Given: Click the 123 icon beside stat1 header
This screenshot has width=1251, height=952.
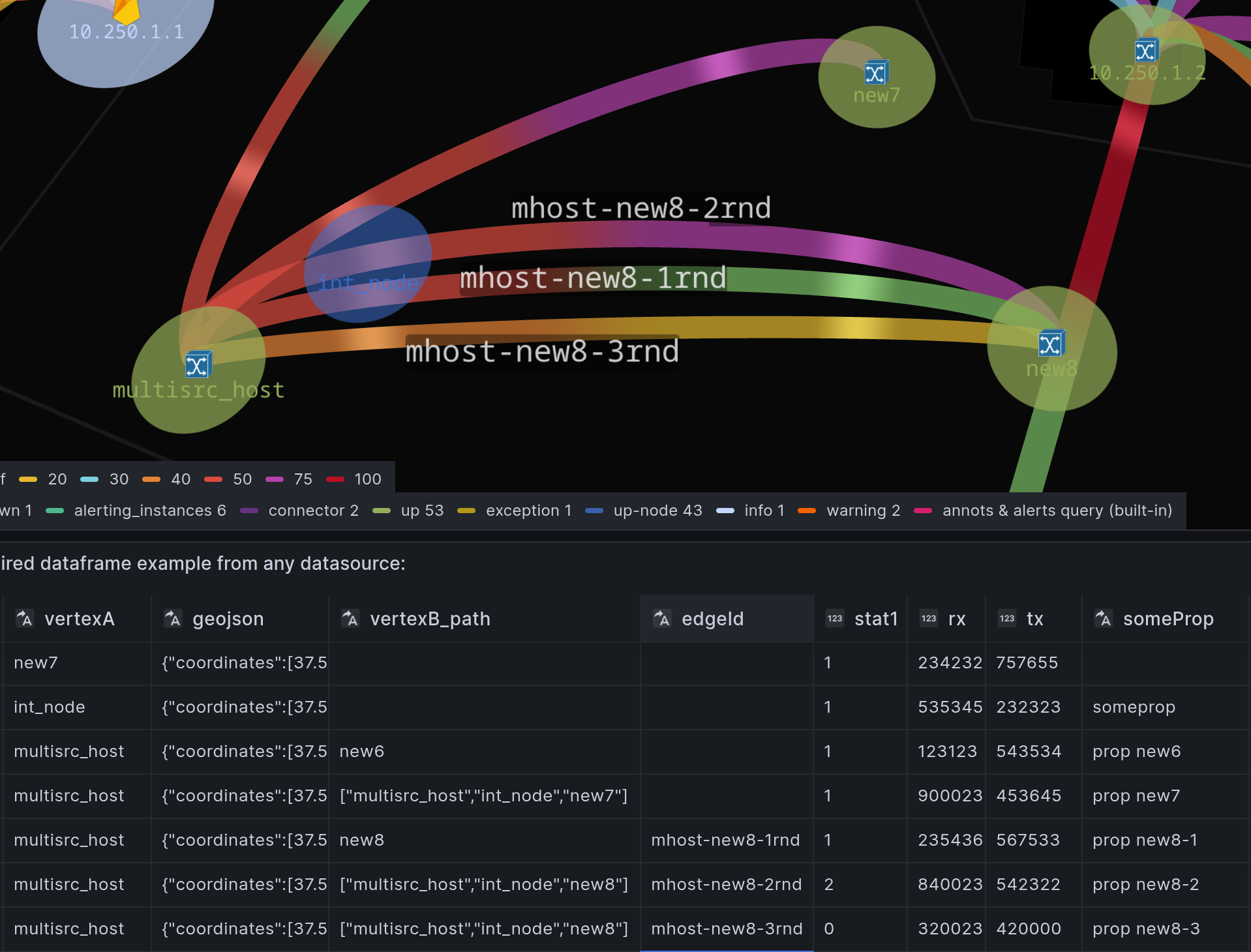Looking at the screenshot, I should pos(834,619).
